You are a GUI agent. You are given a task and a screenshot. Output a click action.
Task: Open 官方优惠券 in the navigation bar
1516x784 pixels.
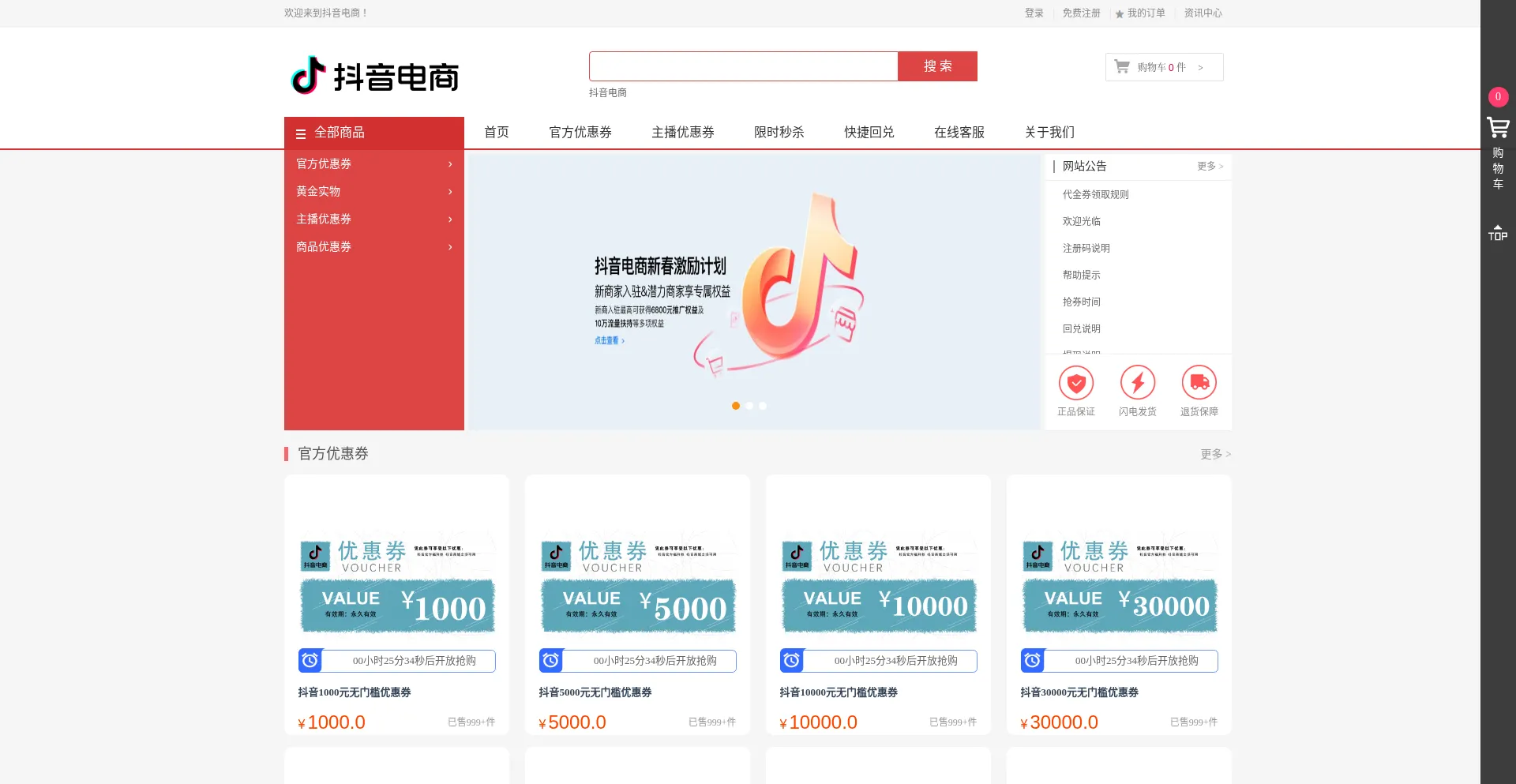point(580,133)
